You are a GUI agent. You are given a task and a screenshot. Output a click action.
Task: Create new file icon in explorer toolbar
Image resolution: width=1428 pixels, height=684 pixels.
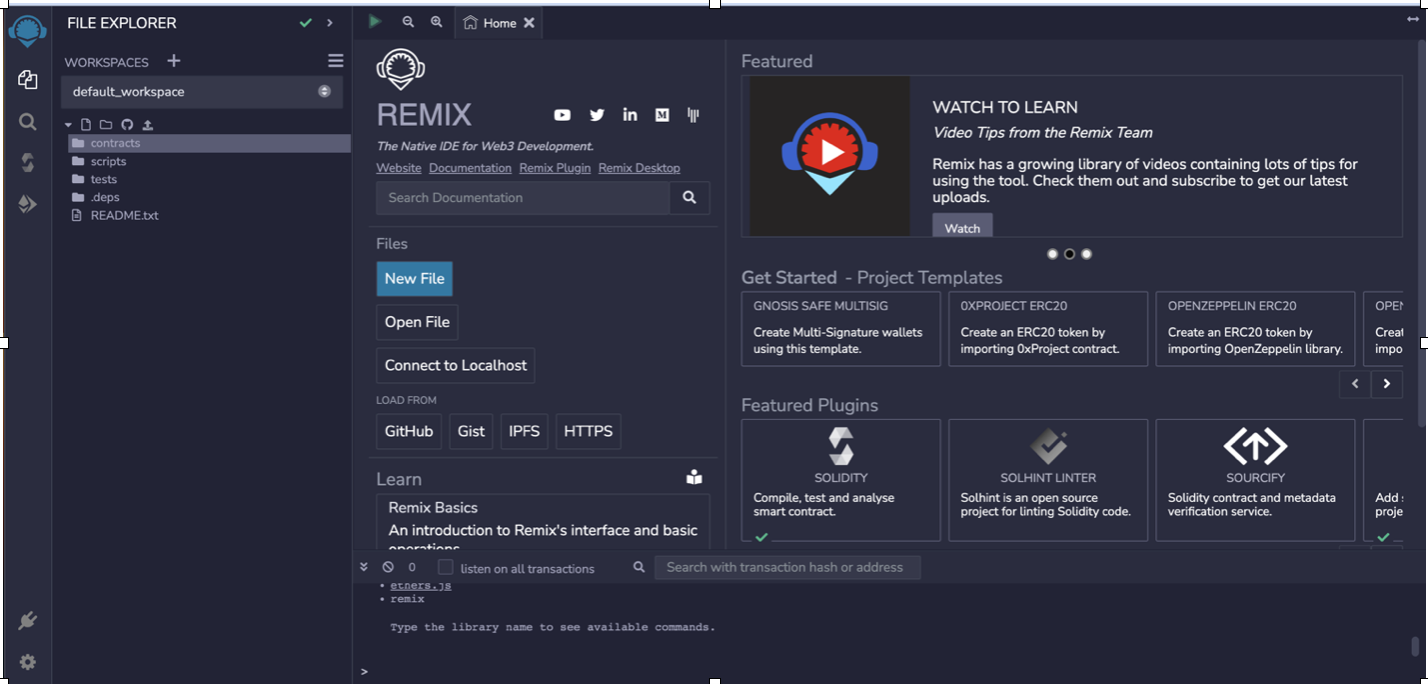click(86, 125)
